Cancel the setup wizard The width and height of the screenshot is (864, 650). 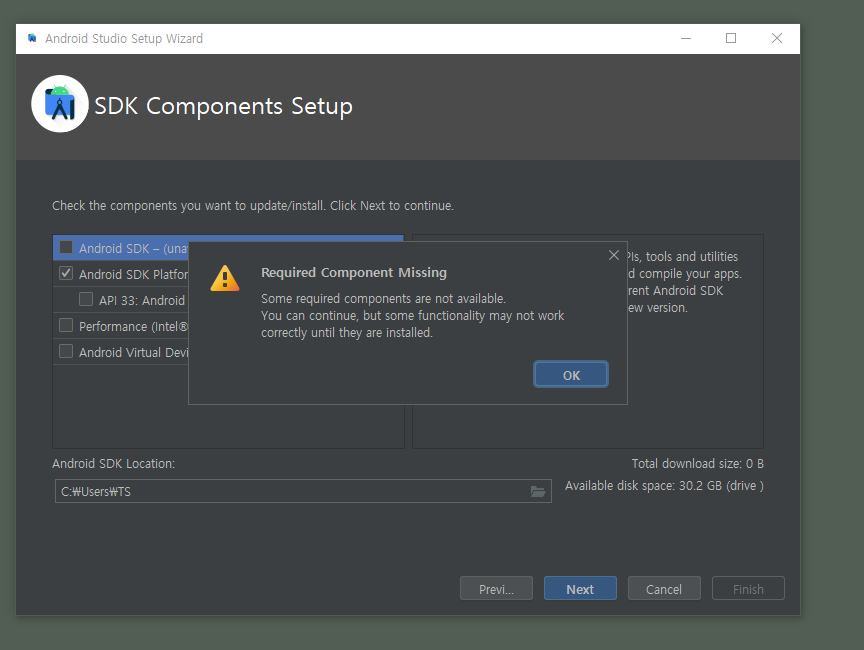[664, 588]
